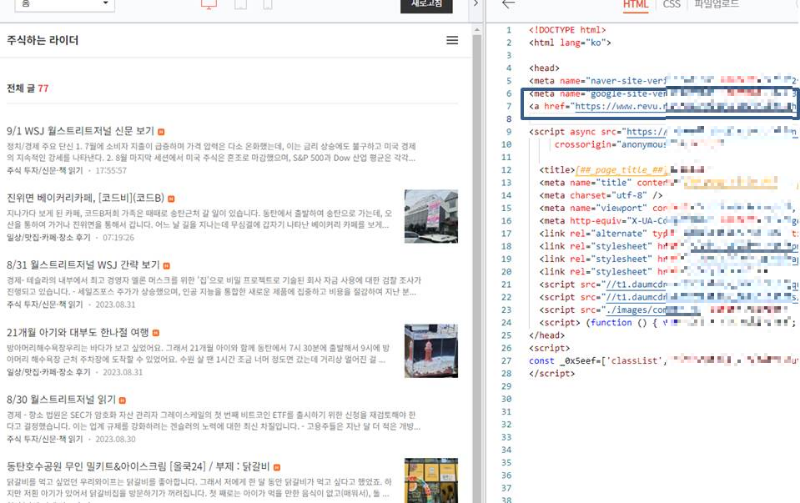Click the timestamp 17:55:57 under first post

pyautogui.click(x=111, y=170)
